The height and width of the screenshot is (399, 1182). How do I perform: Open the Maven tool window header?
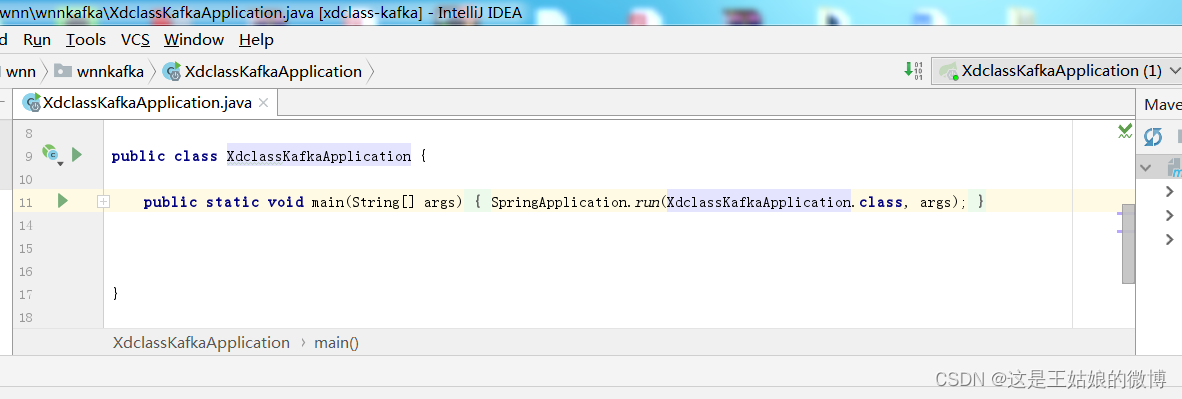click(x=1162, y=104)
